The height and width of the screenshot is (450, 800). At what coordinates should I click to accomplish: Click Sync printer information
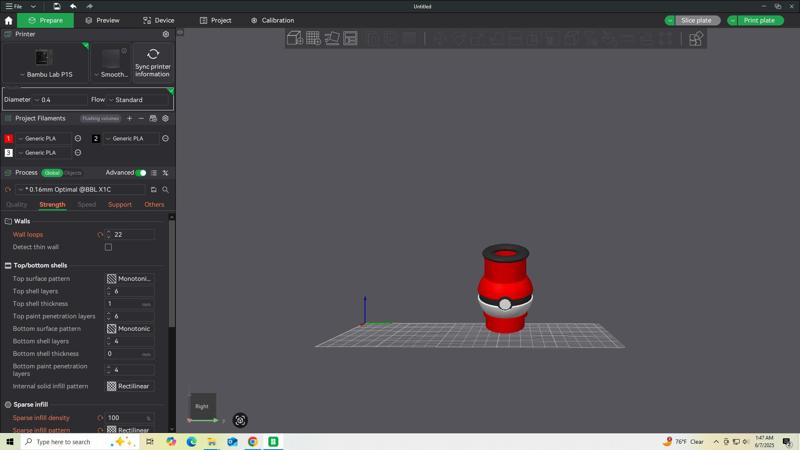[153, 62]
